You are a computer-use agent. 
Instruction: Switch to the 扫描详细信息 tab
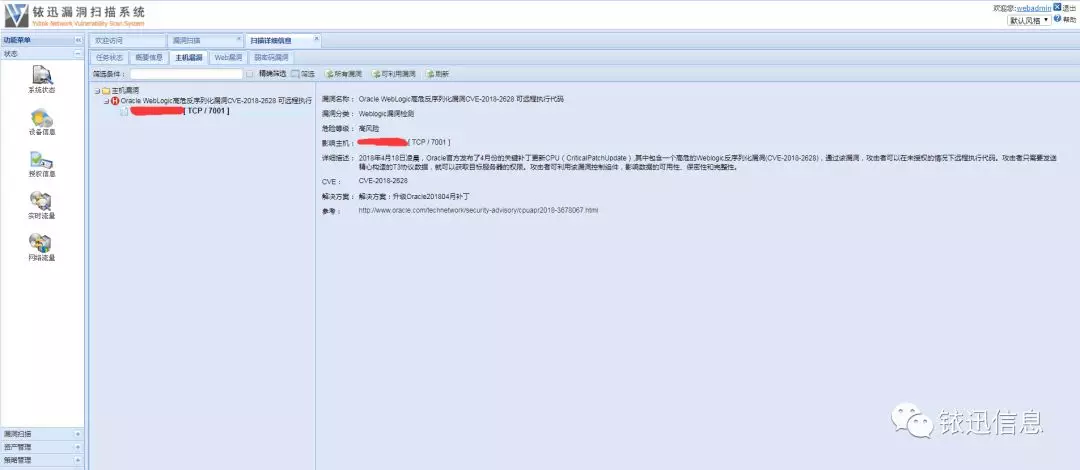pyautogui.click(x=282, y=41)
